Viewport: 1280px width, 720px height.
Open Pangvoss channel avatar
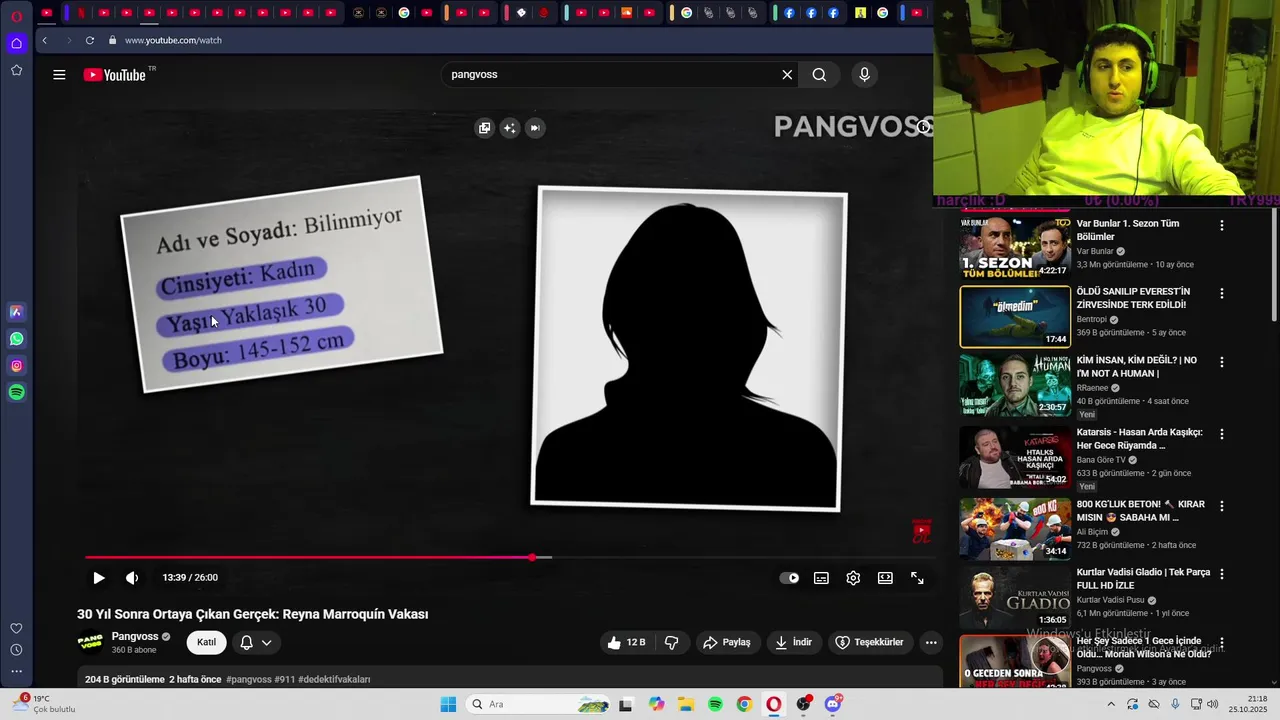pyautogui.click(x=90, y=642)
